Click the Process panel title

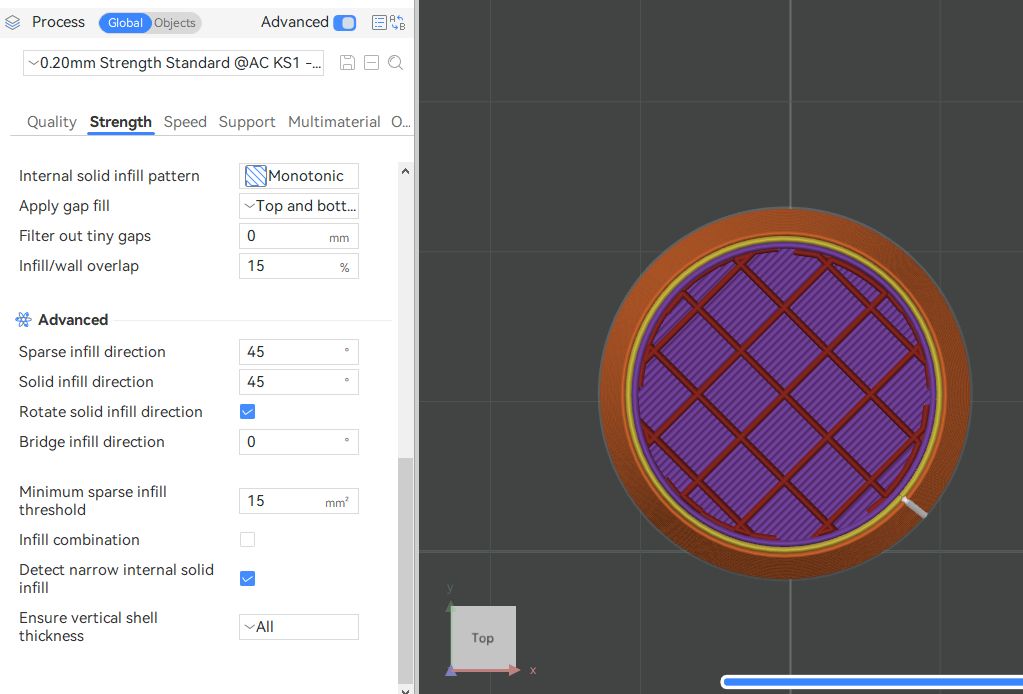tap(58, 22)
